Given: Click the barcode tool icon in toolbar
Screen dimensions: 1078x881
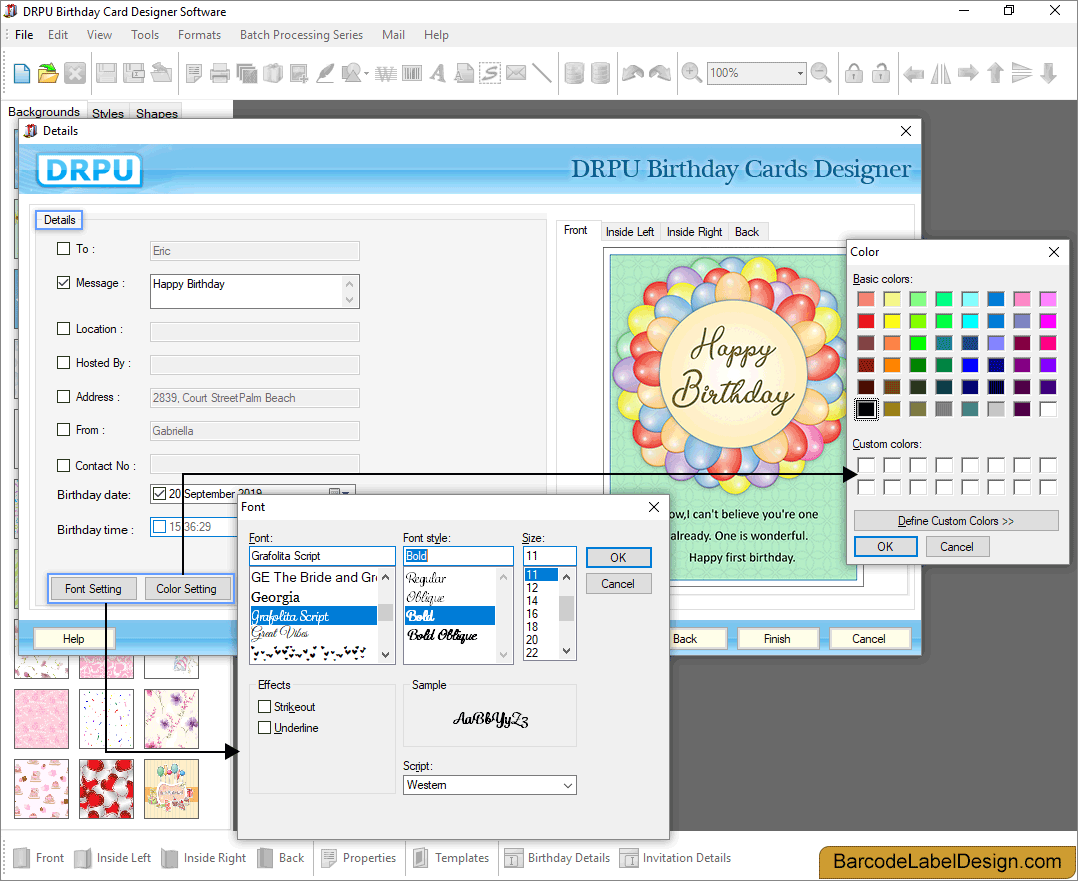Looking at the screenshot, I should [x=412, y=73].
